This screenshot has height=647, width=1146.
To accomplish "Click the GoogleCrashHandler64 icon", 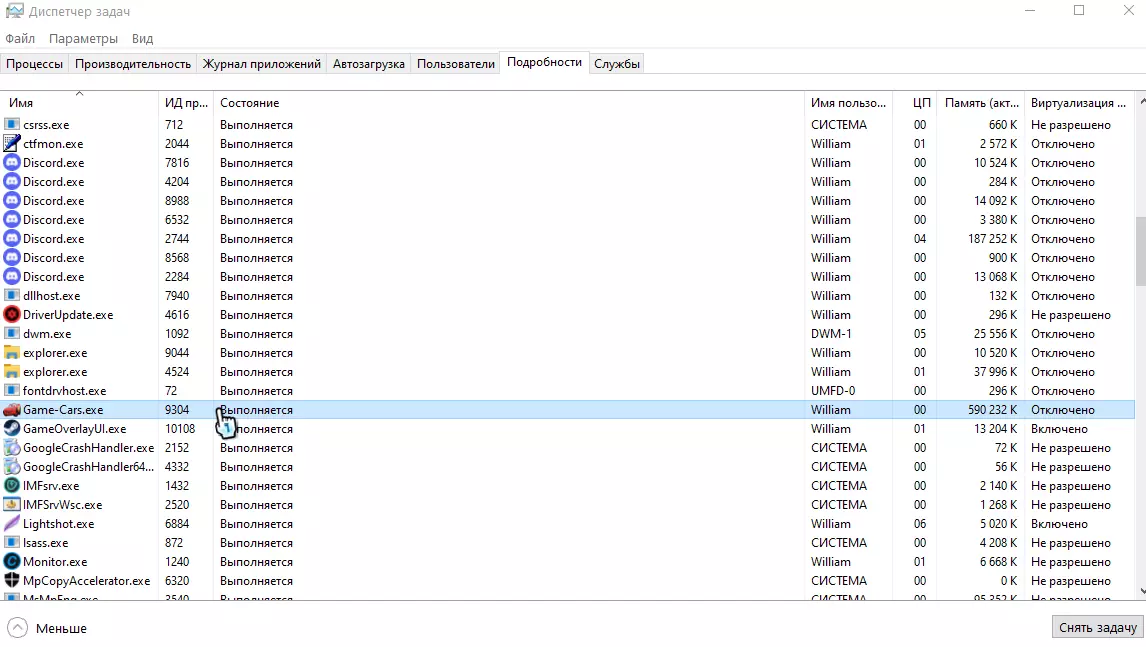I will [12, 467].
